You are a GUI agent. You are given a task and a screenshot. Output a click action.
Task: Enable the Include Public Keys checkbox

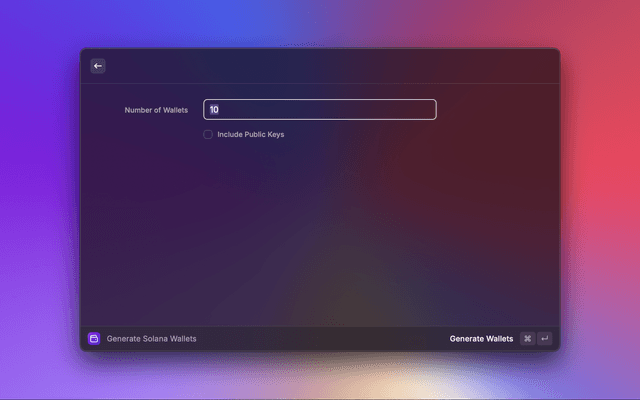[208, 134]
